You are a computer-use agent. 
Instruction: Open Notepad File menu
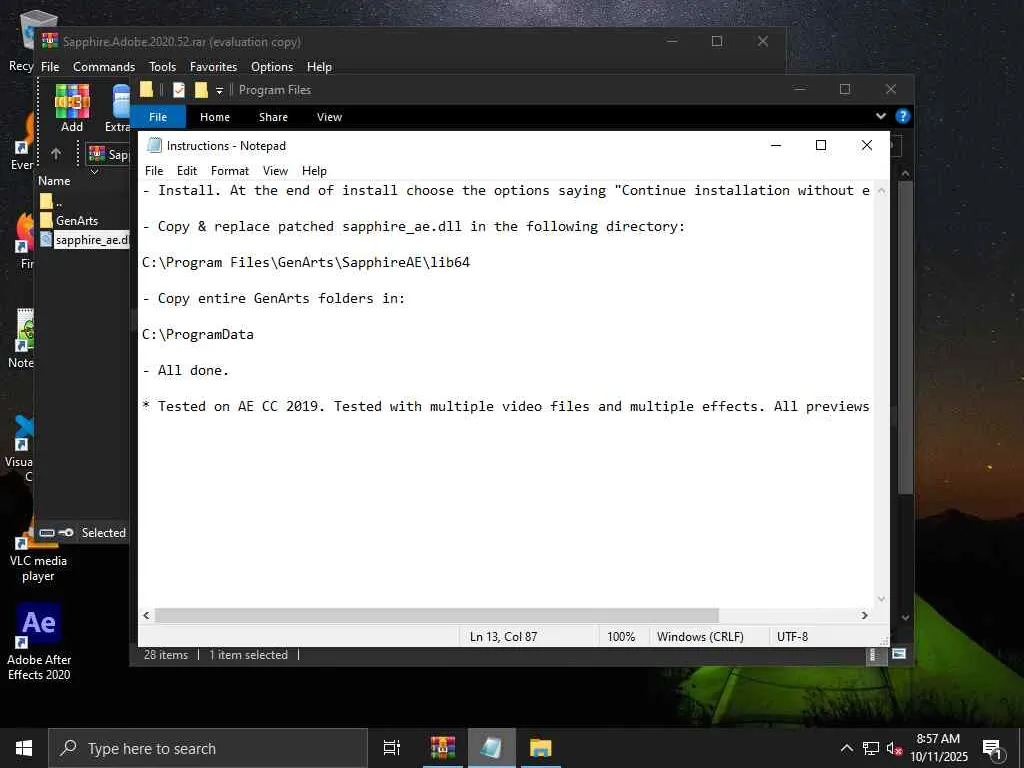click(x=154, y=170)
